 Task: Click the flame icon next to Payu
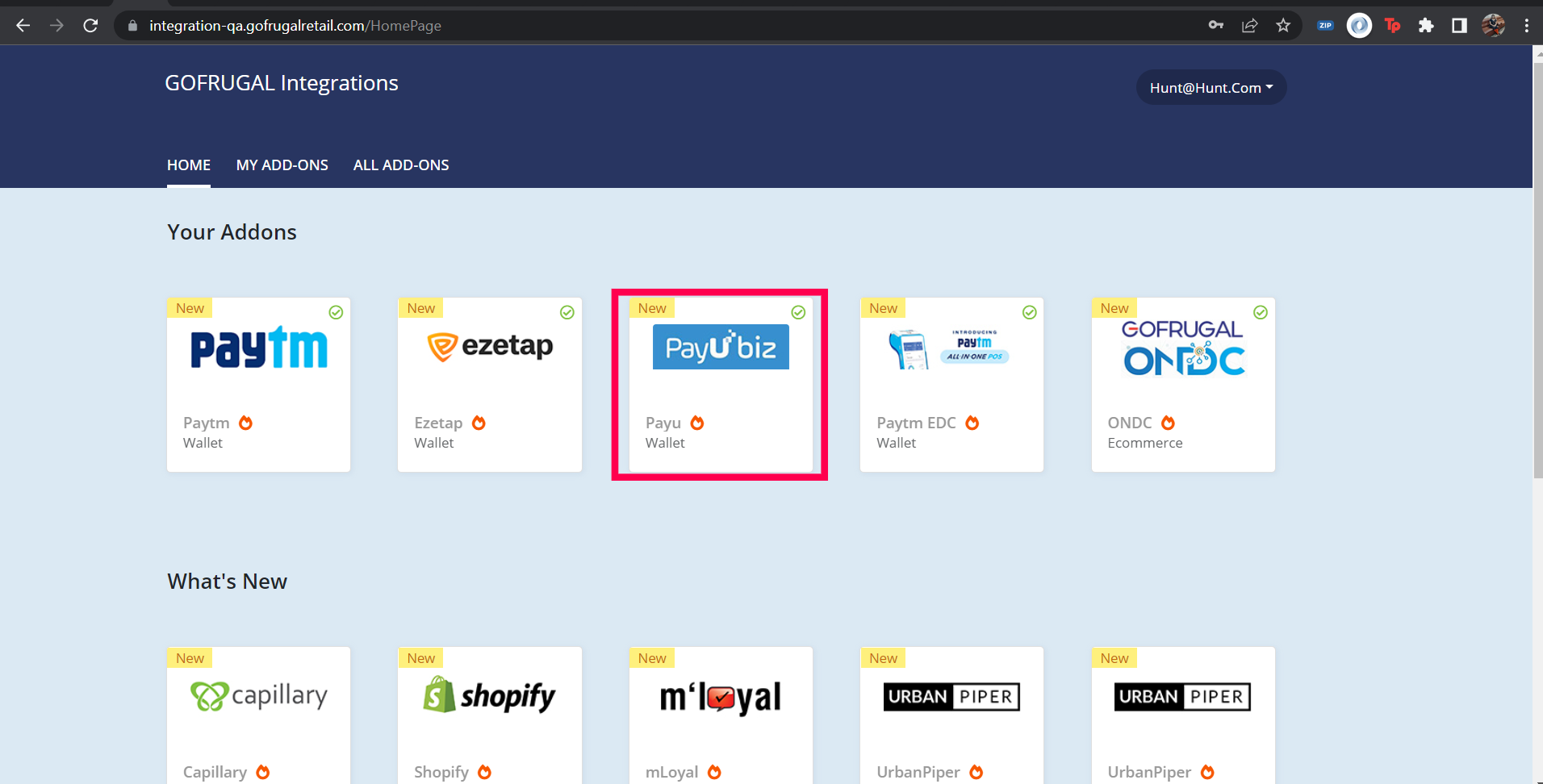point(697,423)
